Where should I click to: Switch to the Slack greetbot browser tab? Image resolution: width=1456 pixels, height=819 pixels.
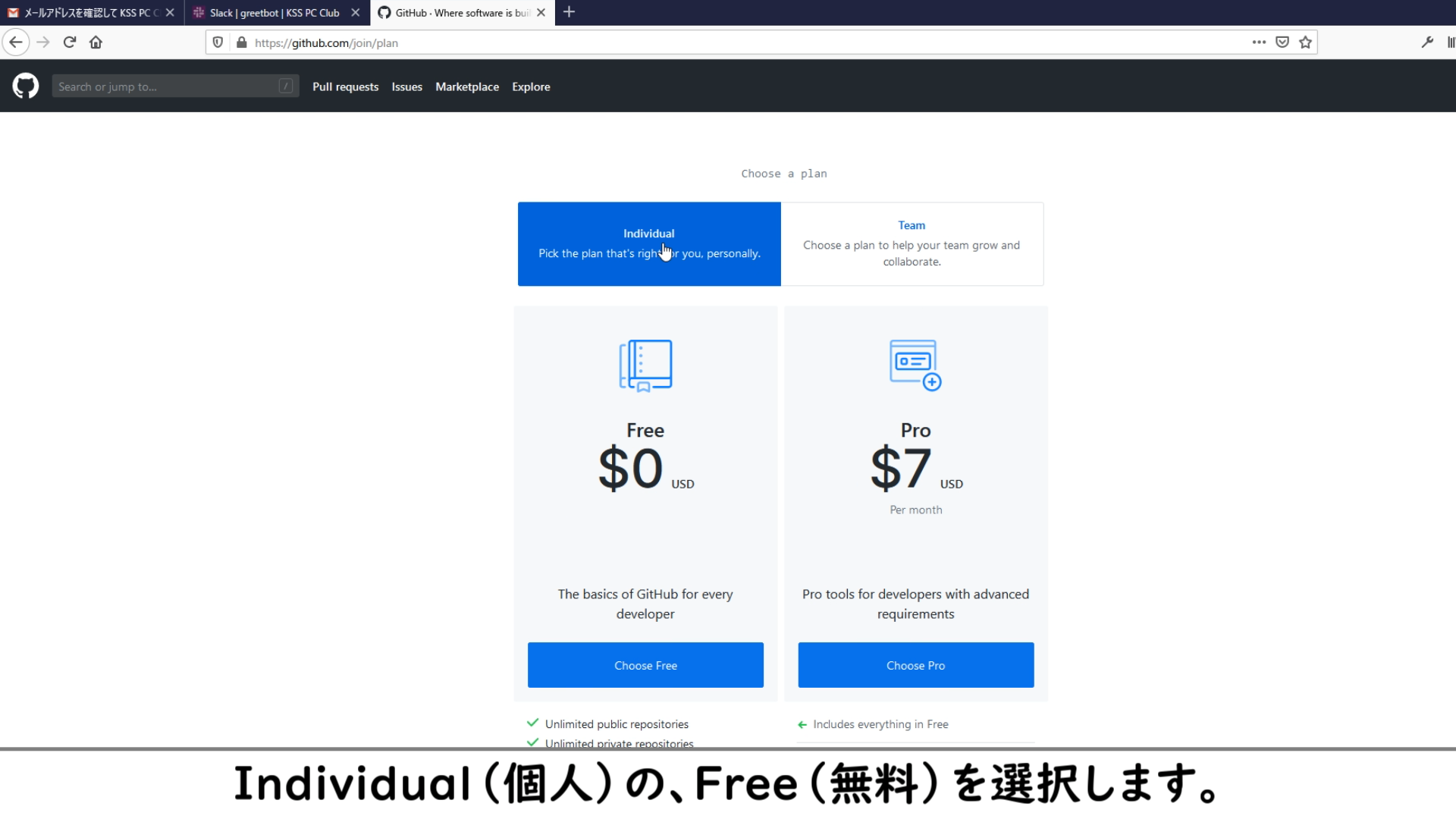coord(273,13)
